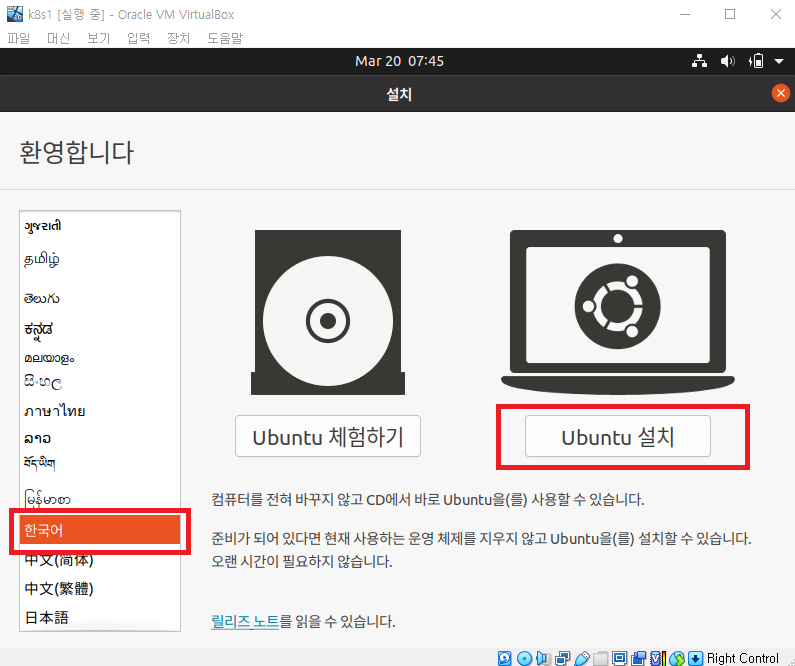Select the Tibetan language entry in the list
The image size is (795, 666).
100,463
